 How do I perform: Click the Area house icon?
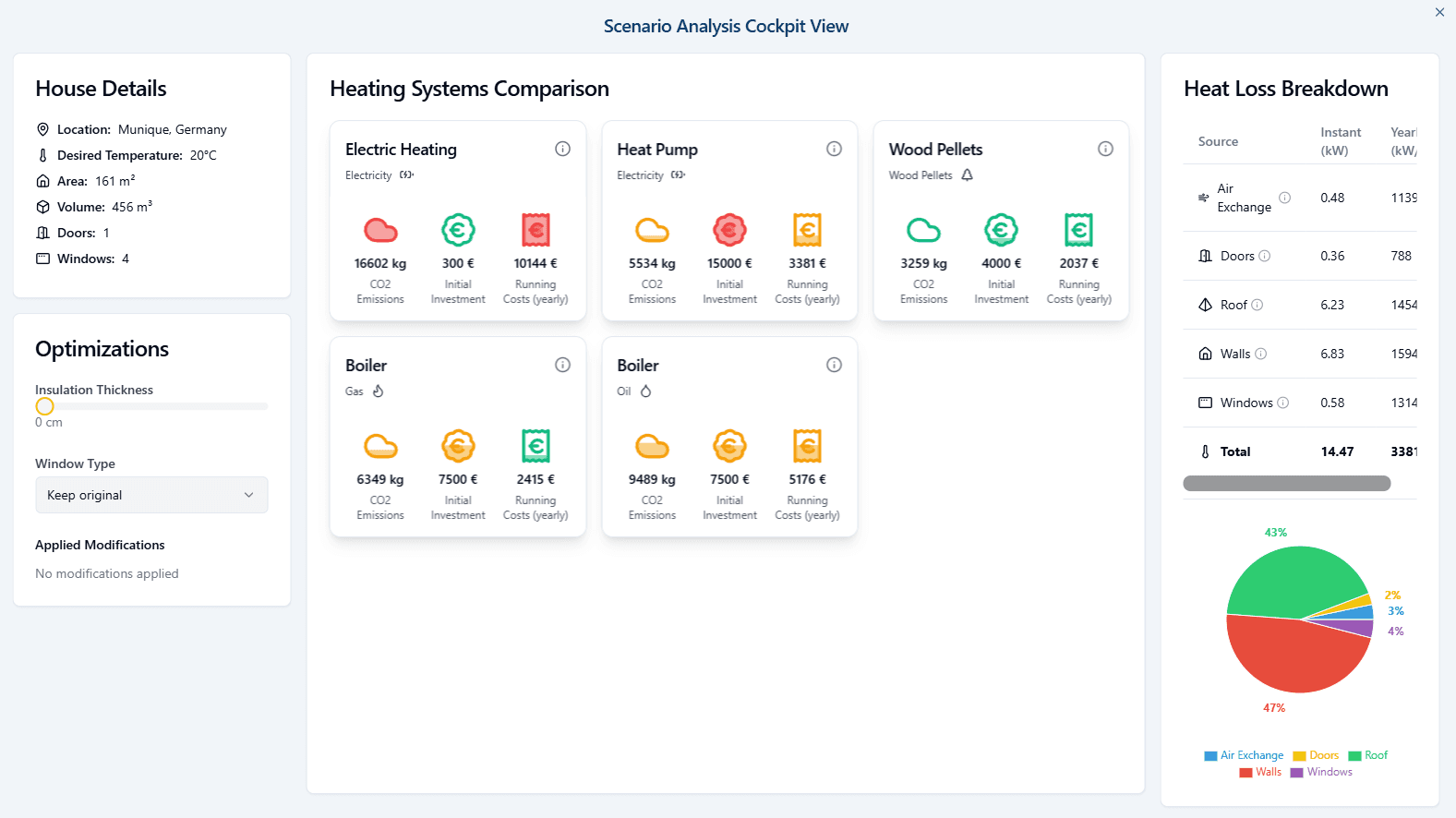(x=42, y=181)
